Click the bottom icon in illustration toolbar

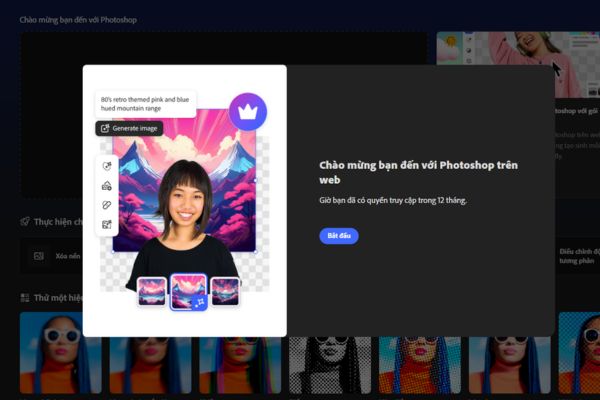click(107, 225)
